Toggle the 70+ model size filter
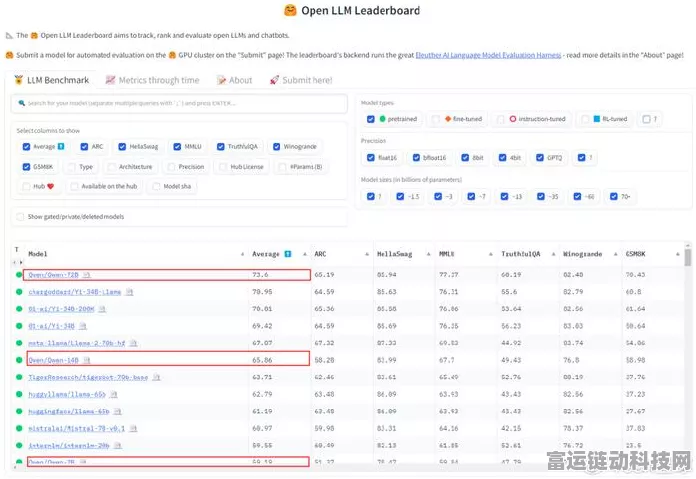The width and height of the screenshot is (696, 479). point(613,196)
